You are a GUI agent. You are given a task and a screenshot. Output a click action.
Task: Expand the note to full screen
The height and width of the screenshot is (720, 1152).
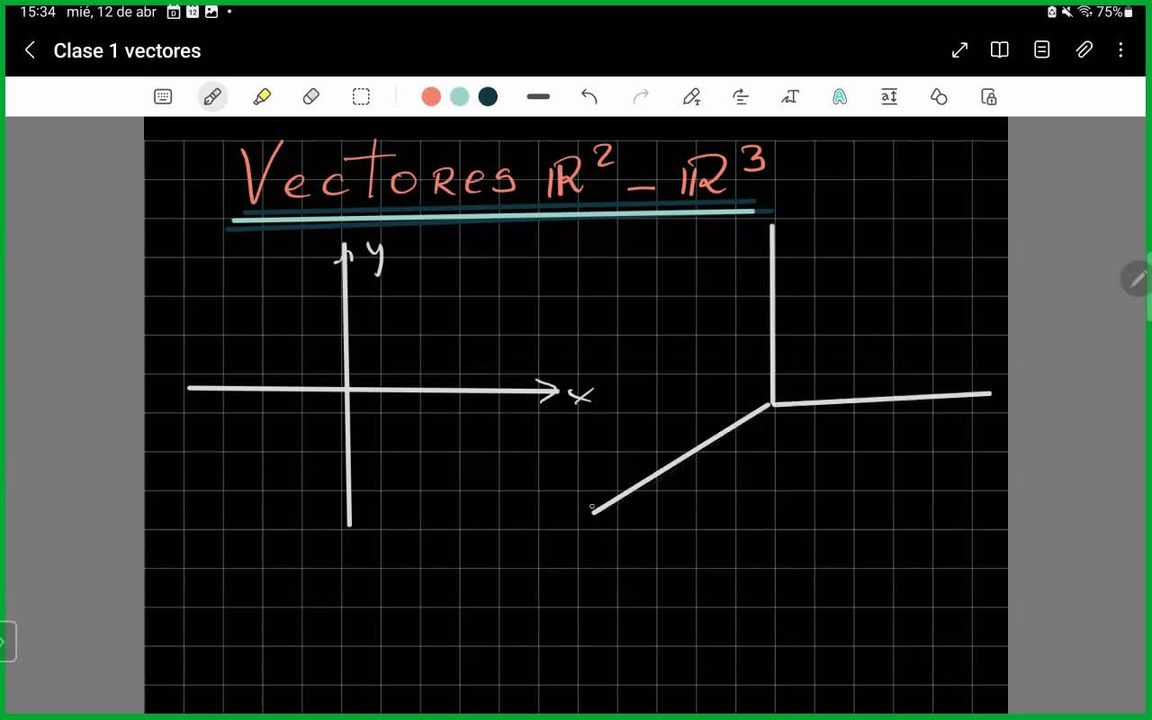click(960, 50)
